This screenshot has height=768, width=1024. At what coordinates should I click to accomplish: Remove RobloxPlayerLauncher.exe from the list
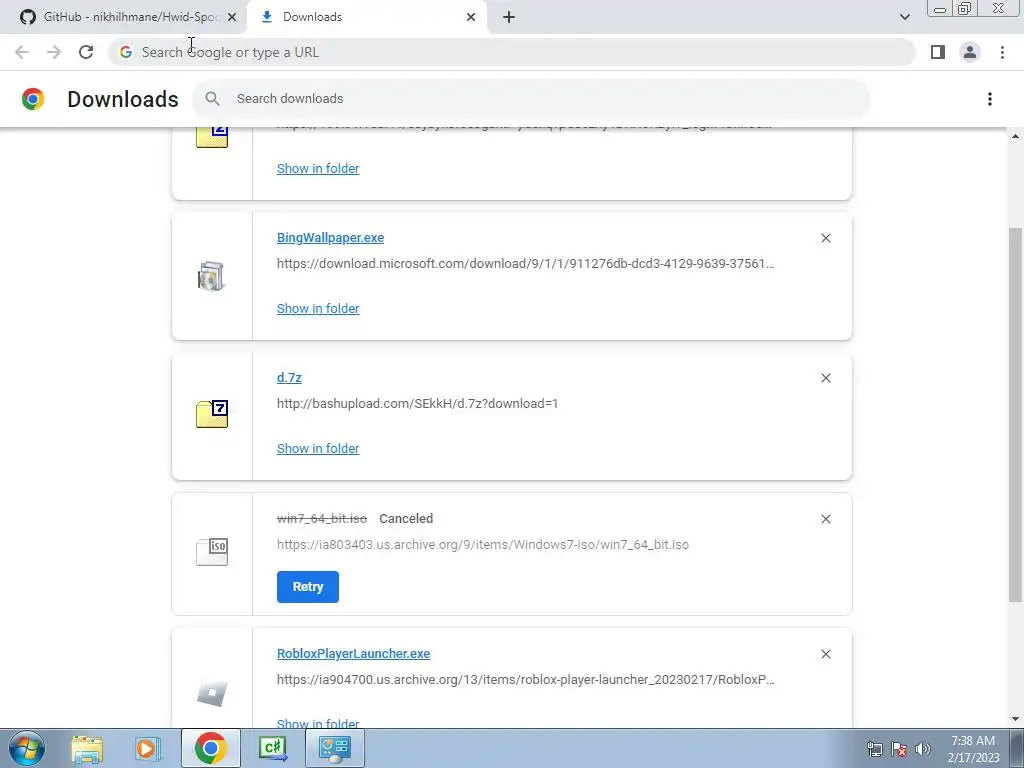point(825,654)
